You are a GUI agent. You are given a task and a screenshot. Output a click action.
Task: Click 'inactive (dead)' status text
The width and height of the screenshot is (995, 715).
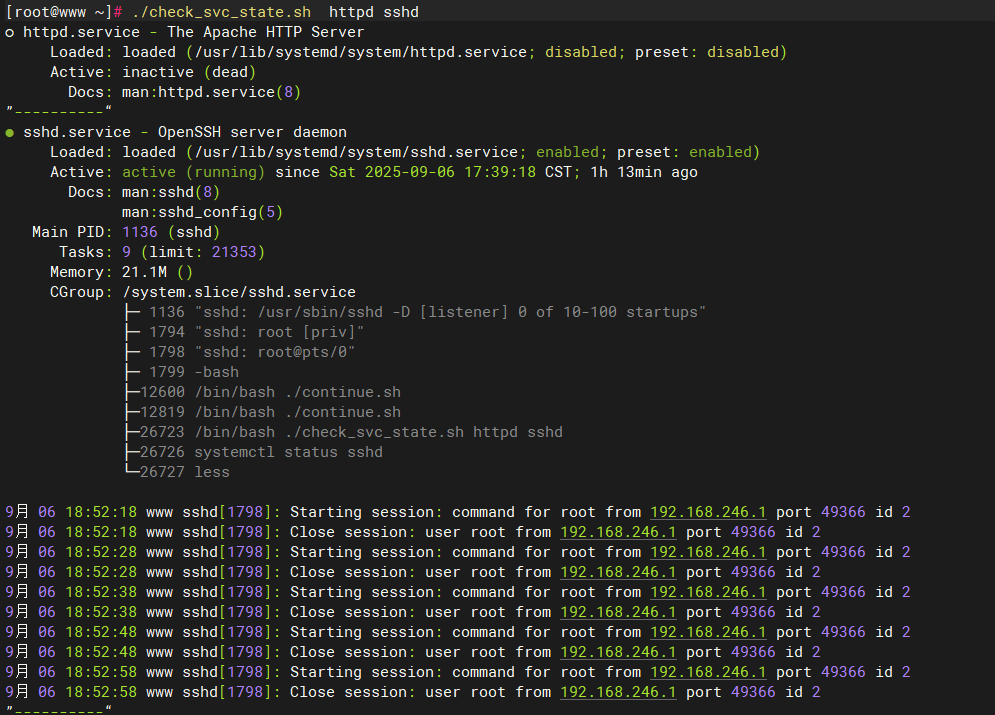(x=189, y=72)
